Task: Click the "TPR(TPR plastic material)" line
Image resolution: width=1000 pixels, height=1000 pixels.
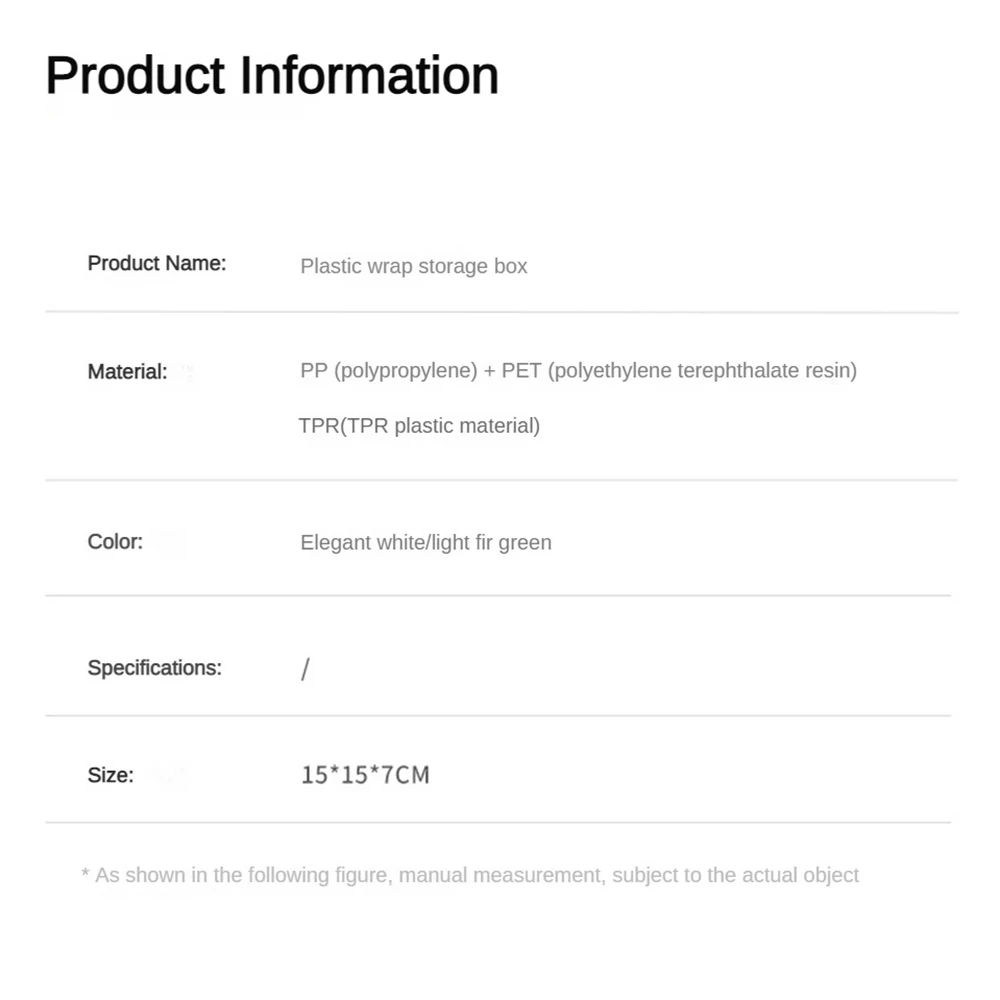Action: pos(419,426)
